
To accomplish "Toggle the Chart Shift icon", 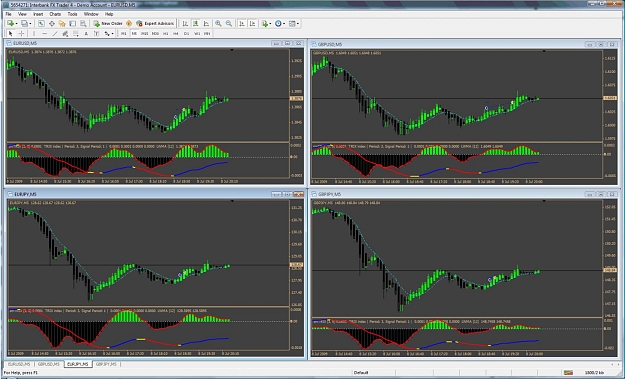I will pyautogui.click(x=252, y=24).
